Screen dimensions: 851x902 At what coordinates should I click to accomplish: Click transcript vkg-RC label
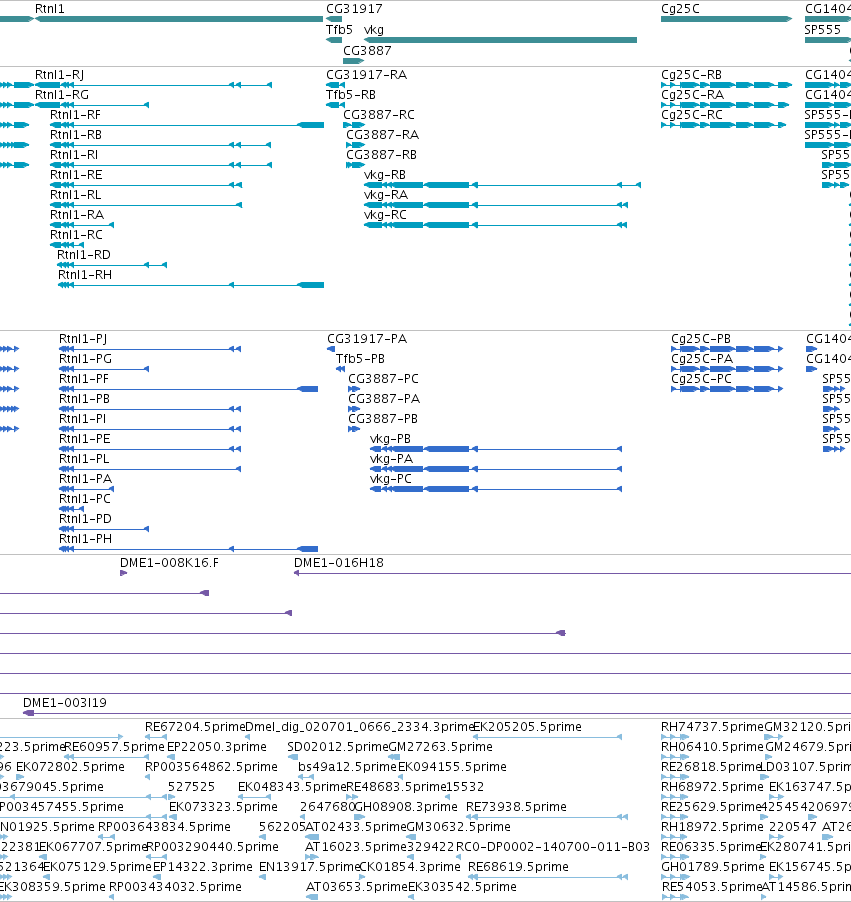pos(386,215)
